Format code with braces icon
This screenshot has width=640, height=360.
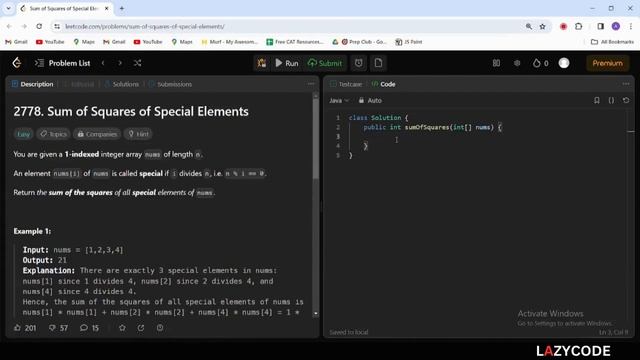click(x=611, y=100)
